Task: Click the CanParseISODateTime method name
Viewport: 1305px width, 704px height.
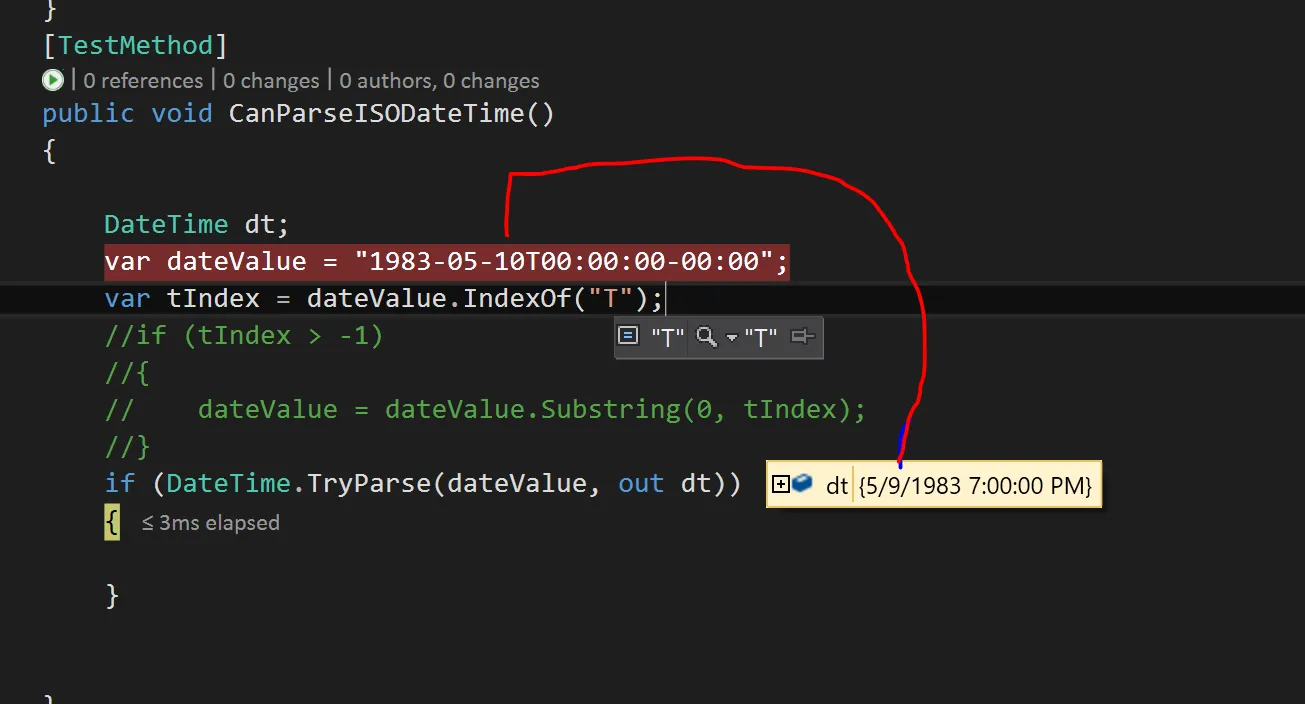Action: point(376,113)
